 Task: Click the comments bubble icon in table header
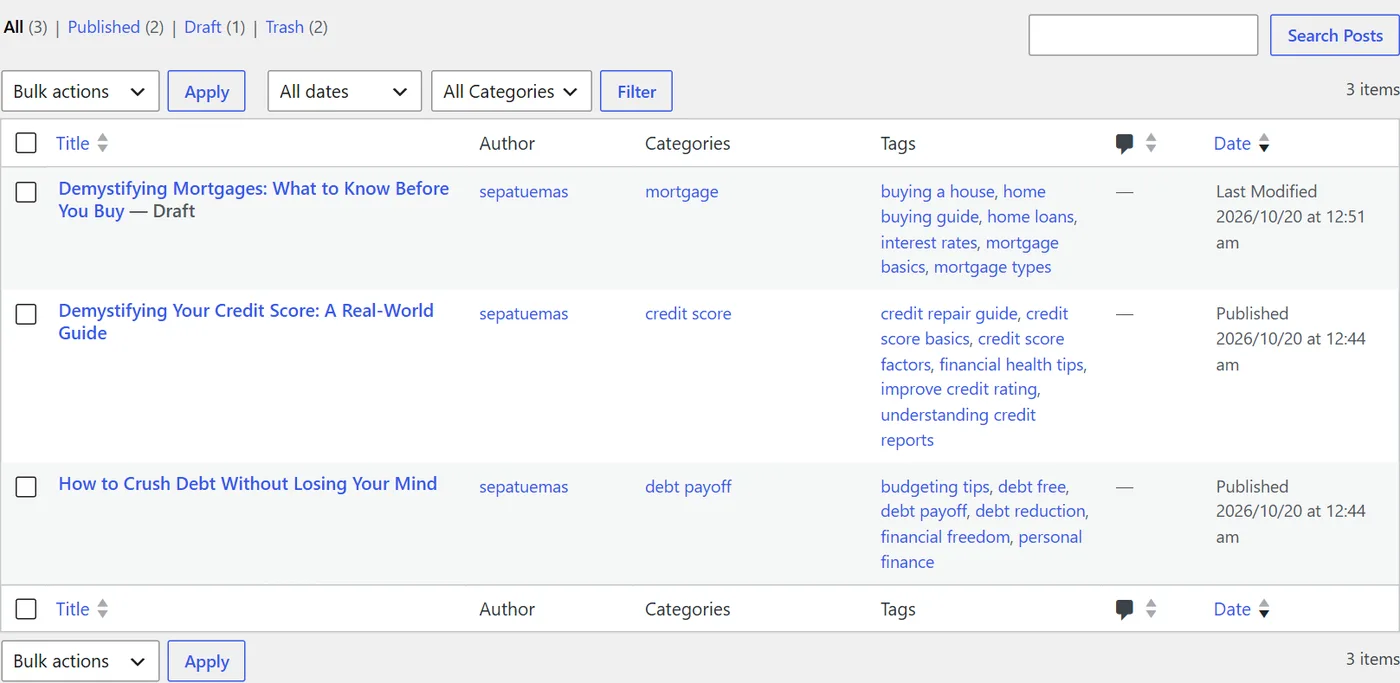(x=1125, y=144)
